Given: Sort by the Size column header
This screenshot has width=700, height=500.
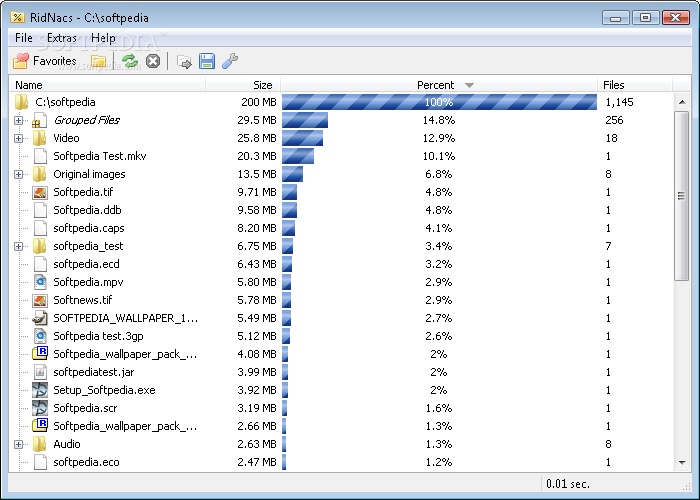Looking at the screenshot, I should 243,85.
